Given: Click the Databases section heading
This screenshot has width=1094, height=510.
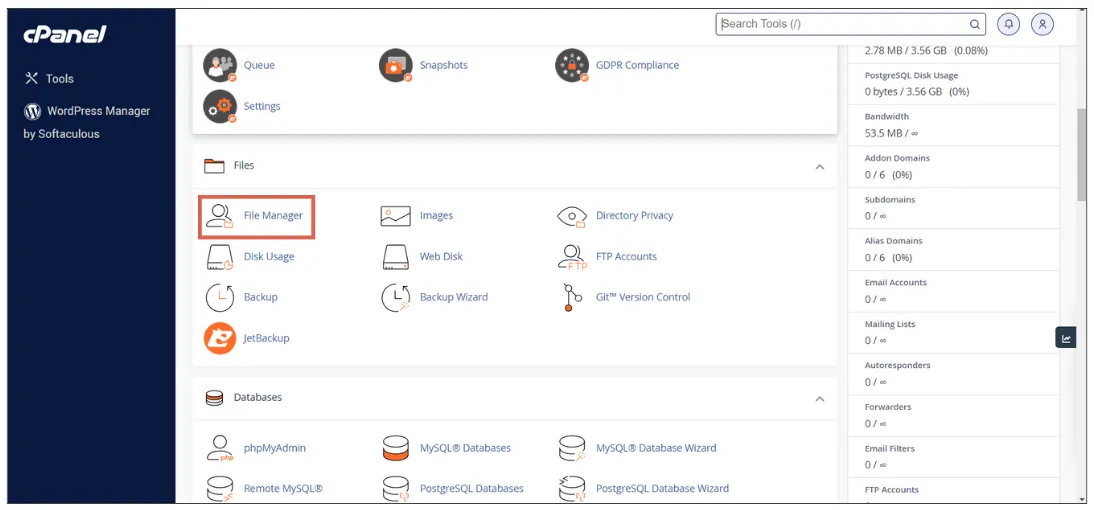Looking at the screenshot, I should (x=257, y=398).
